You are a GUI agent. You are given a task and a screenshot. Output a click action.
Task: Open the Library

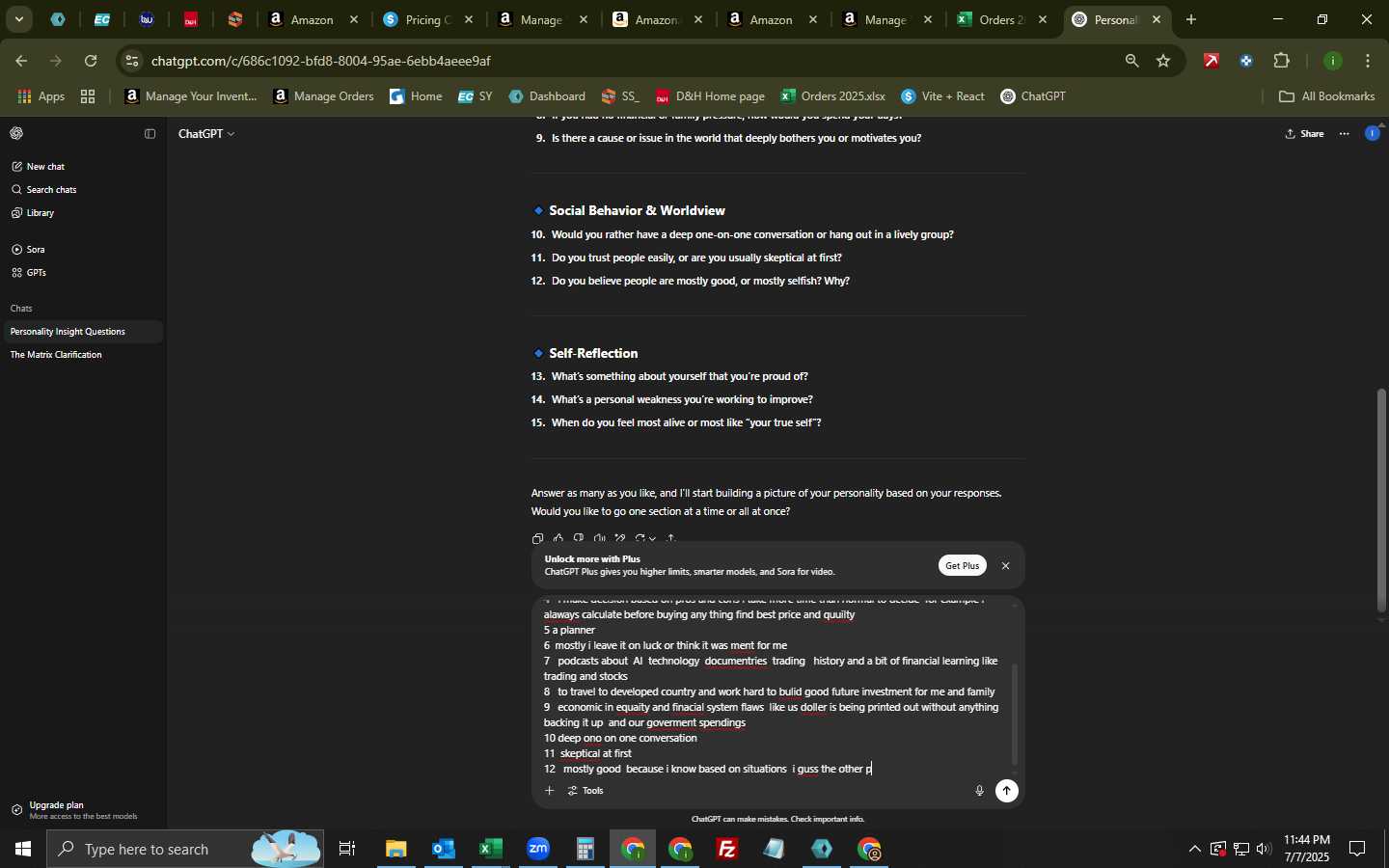point(81,213)
